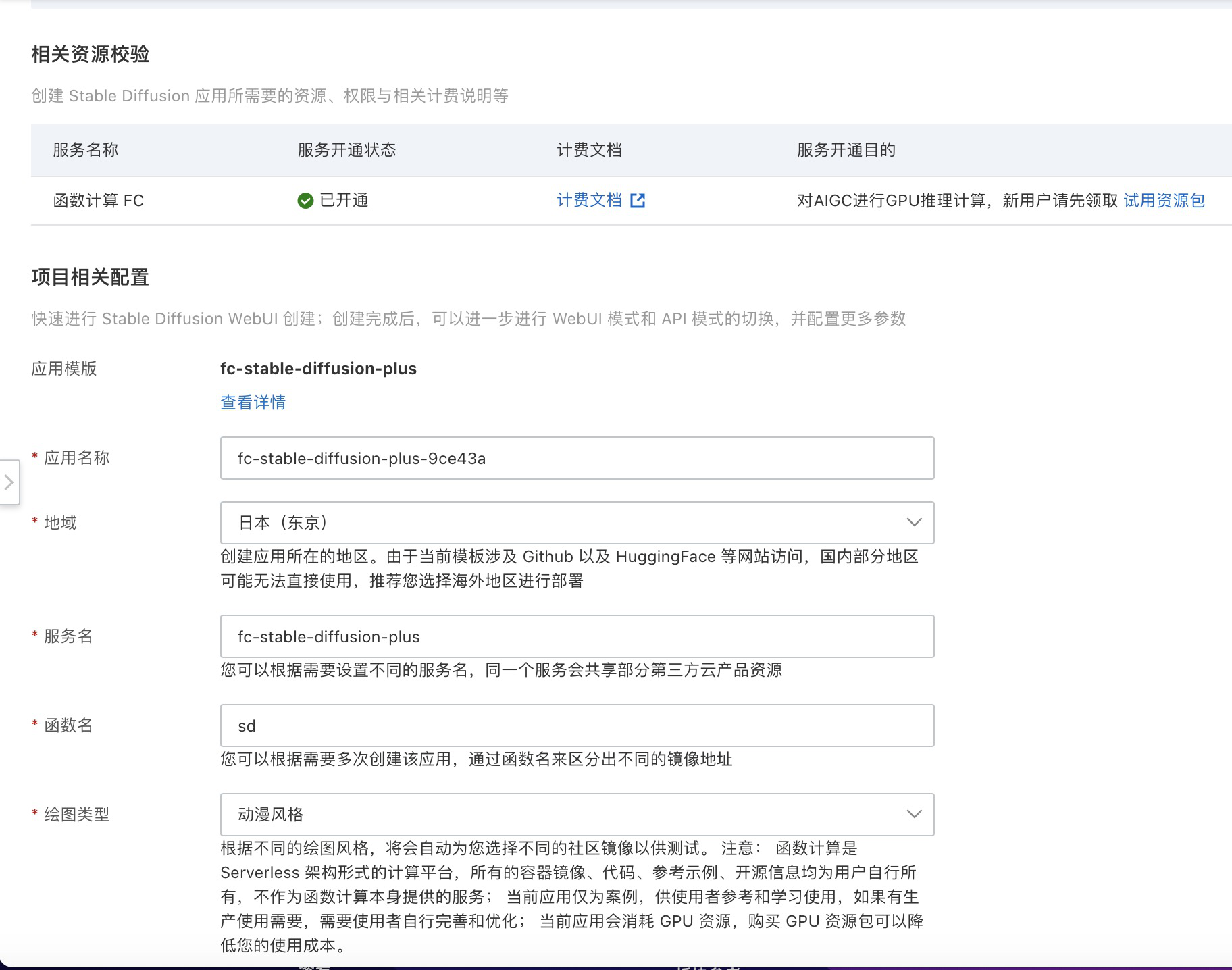Open the 地域 region dropdown showing 日本（东京）
This screenshot has height=970, width=1232.
click(577, 523)
